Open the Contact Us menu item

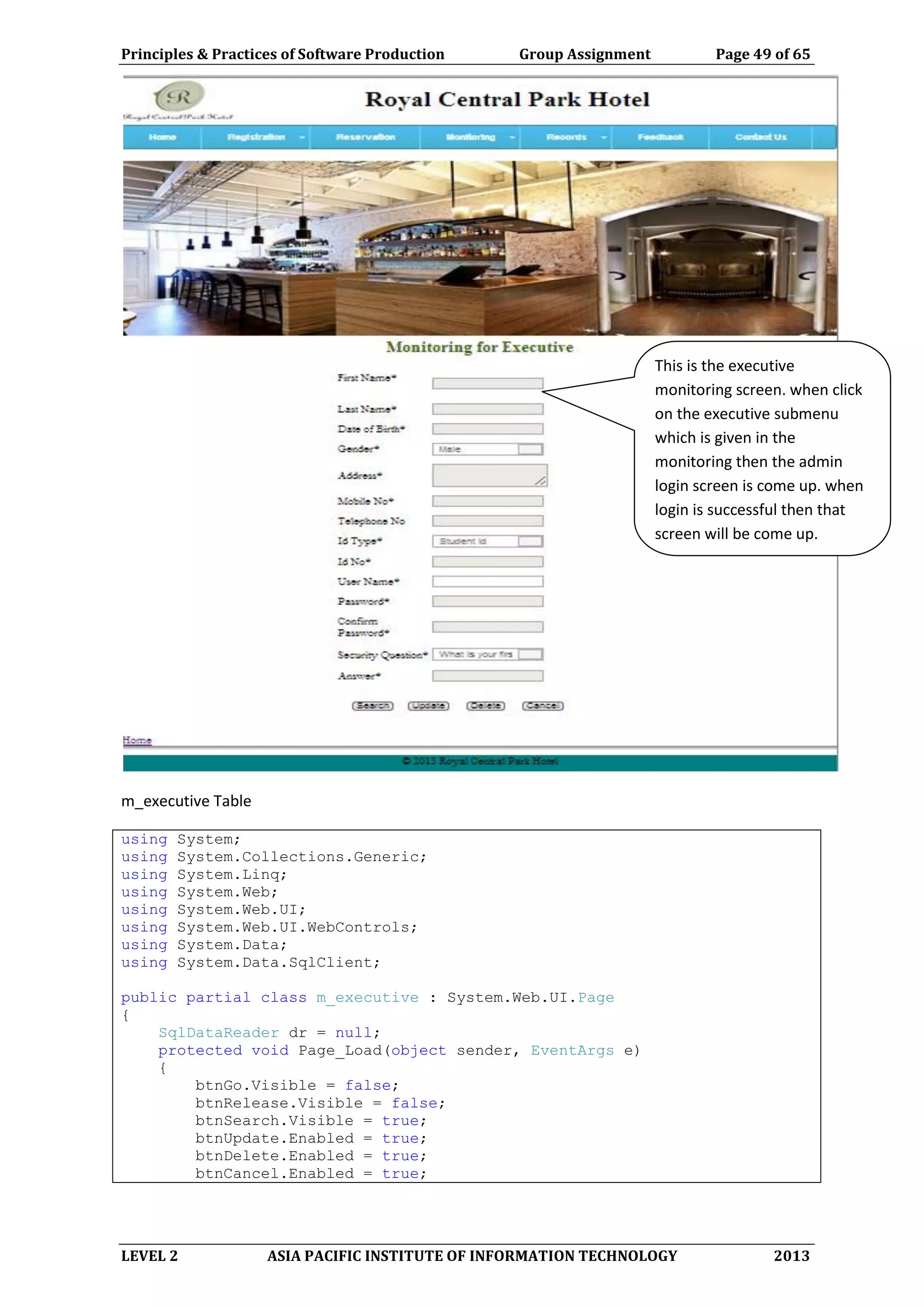(x=761, y=137)
